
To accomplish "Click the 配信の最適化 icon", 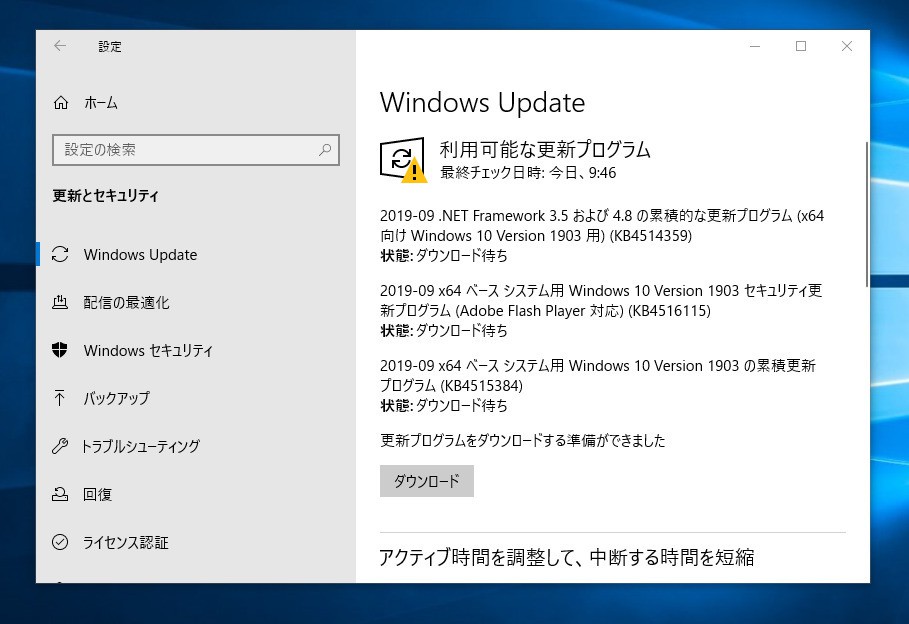I will (x=60, y=302).
